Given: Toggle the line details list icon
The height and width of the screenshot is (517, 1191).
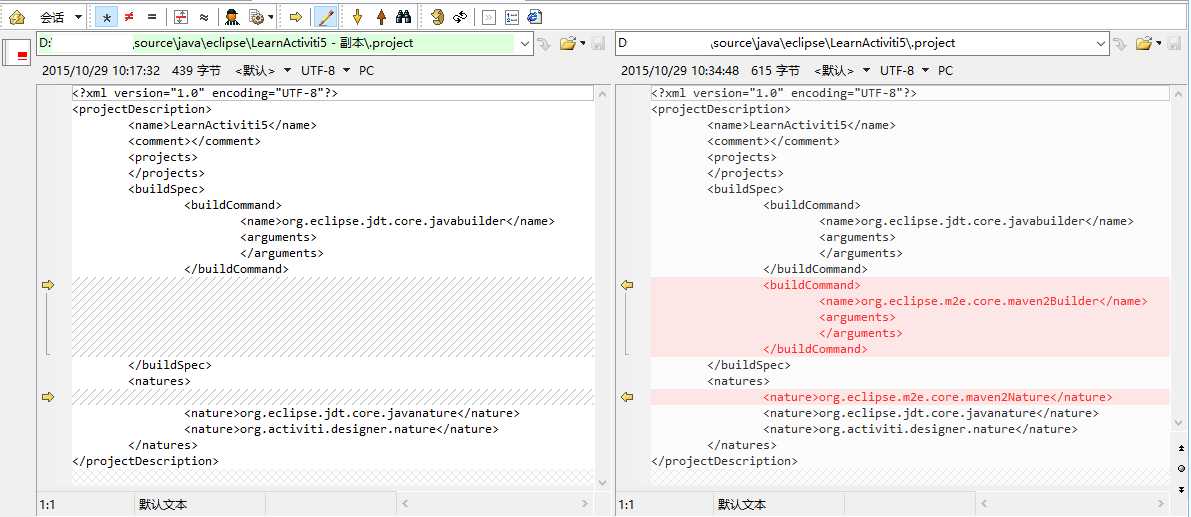Looking at the screenshot, I should click(512, 16).
